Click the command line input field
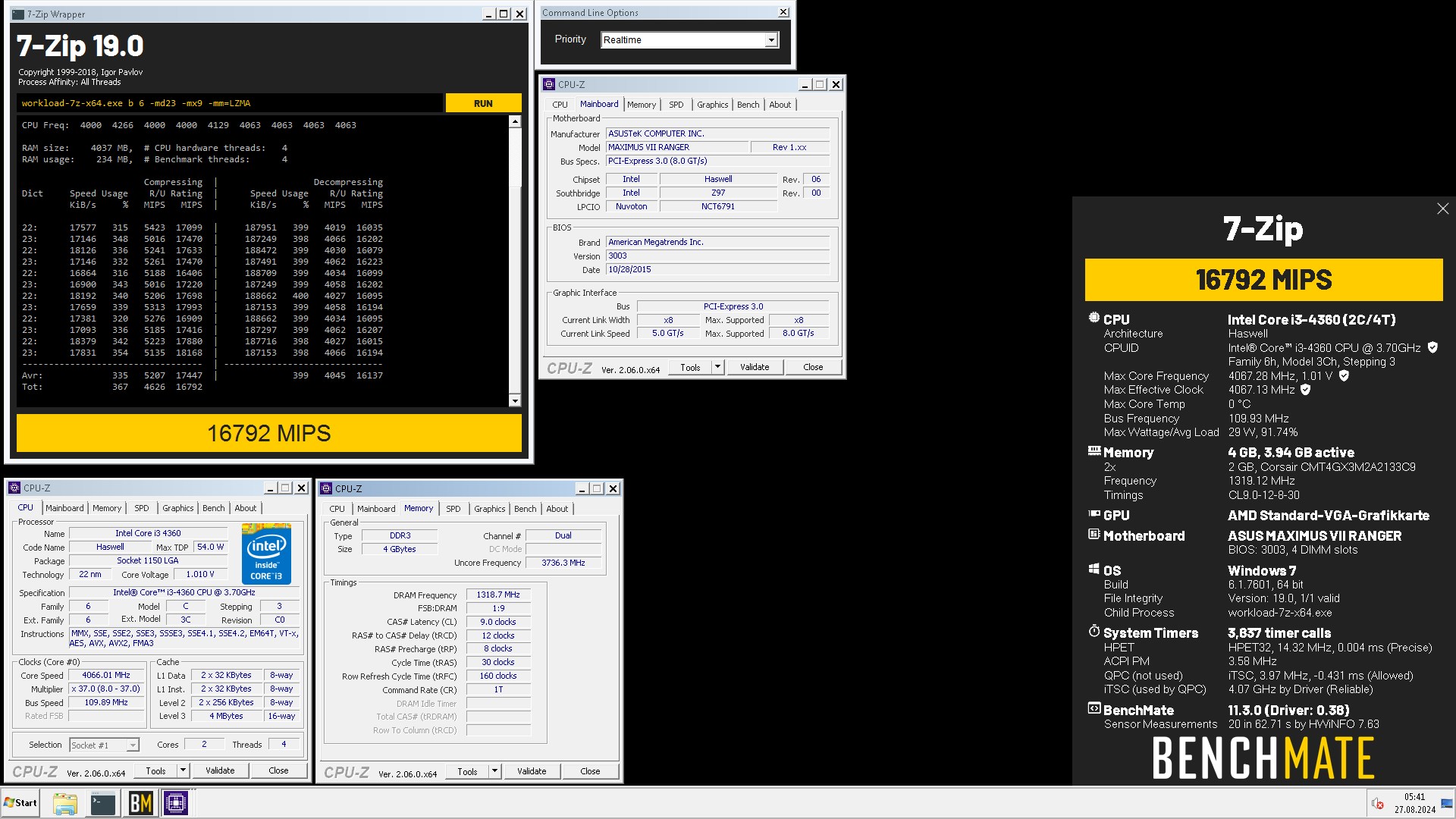This screenshot has width=1456, height=819. pyautogui.click(x=229, y=103)
